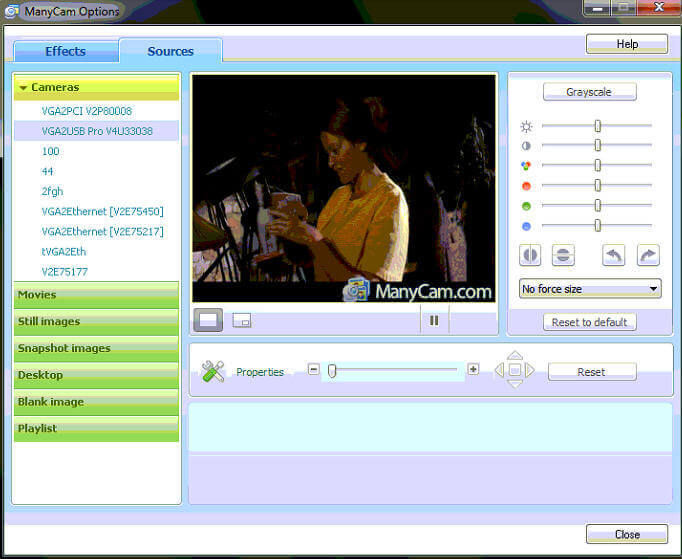682x559 pixels.
Task: Flip the video horizontally with mirror icon
Action: [530, 255]
